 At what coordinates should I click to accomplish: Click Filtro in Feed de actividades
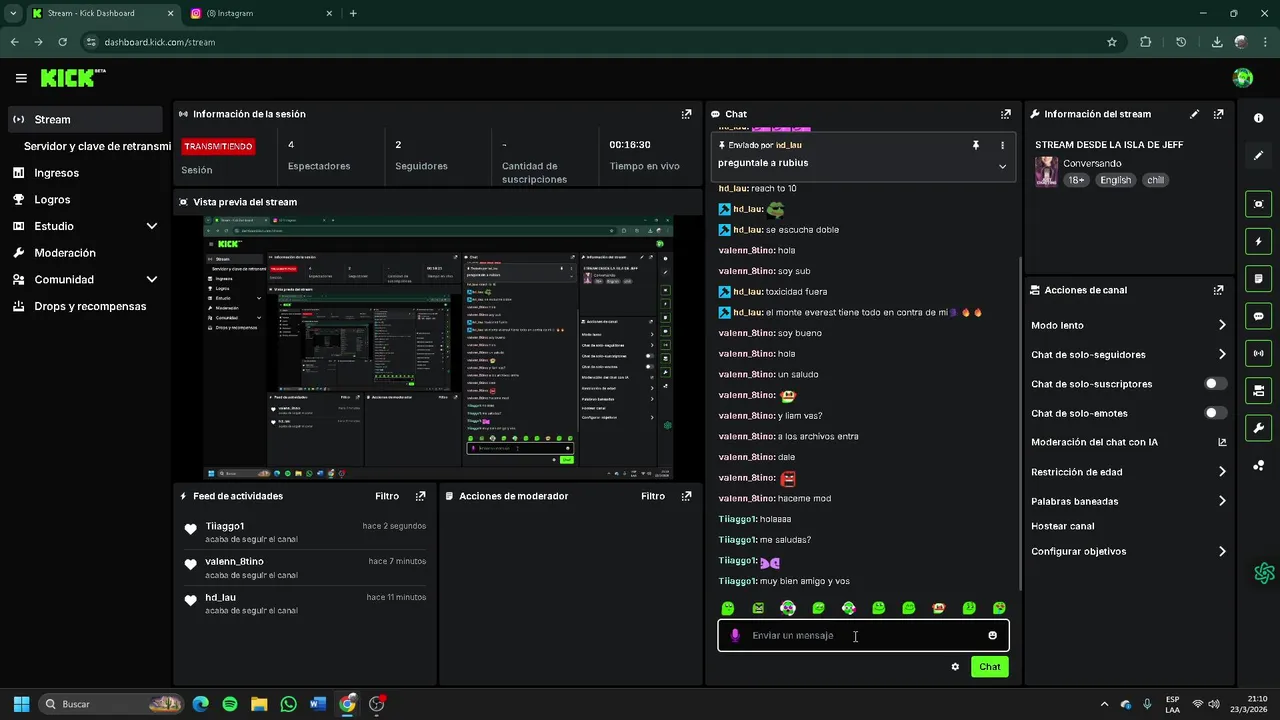(387, 496)
